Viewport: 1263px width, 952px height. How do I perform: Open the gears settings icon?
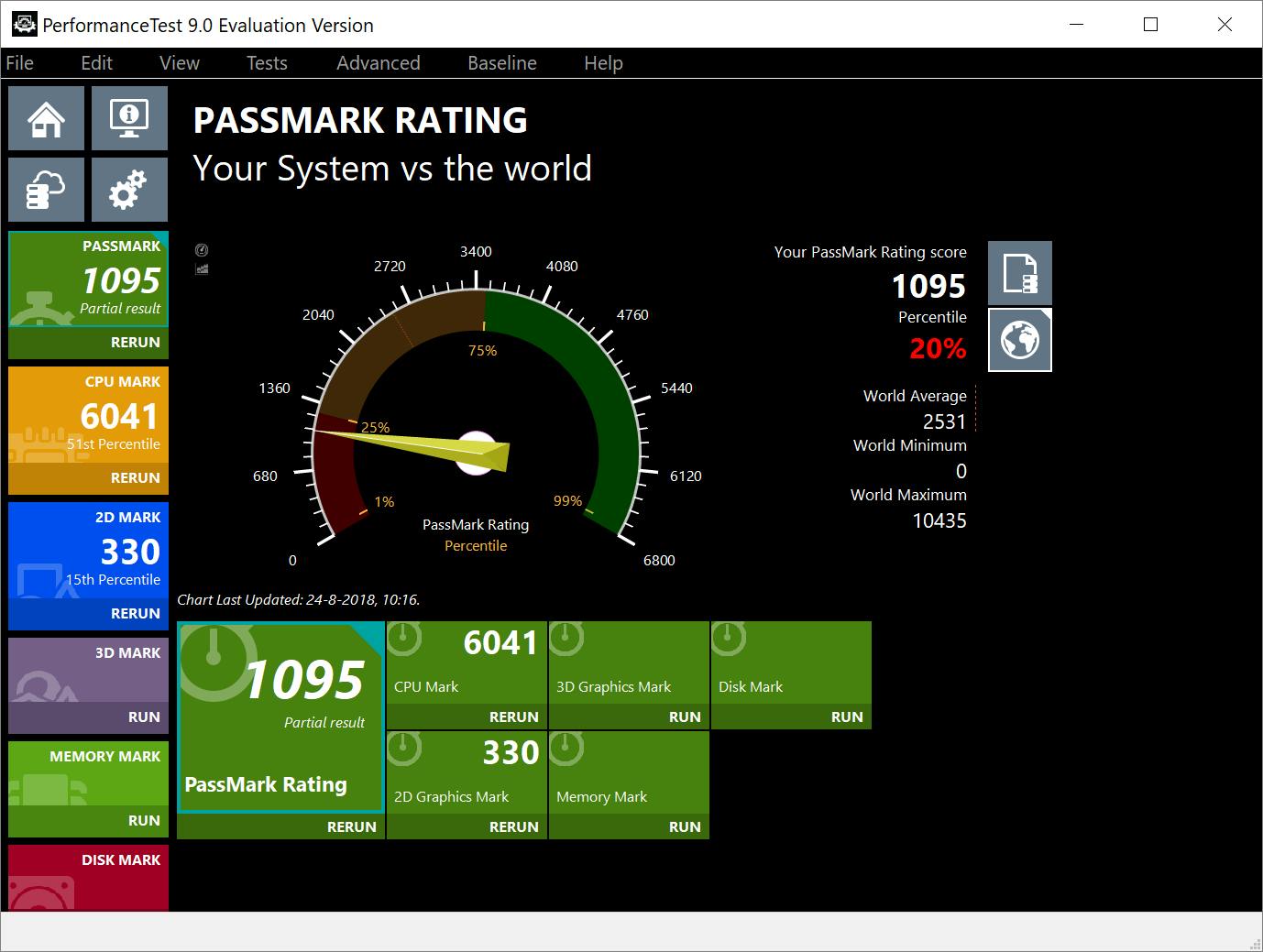[129, 190]
